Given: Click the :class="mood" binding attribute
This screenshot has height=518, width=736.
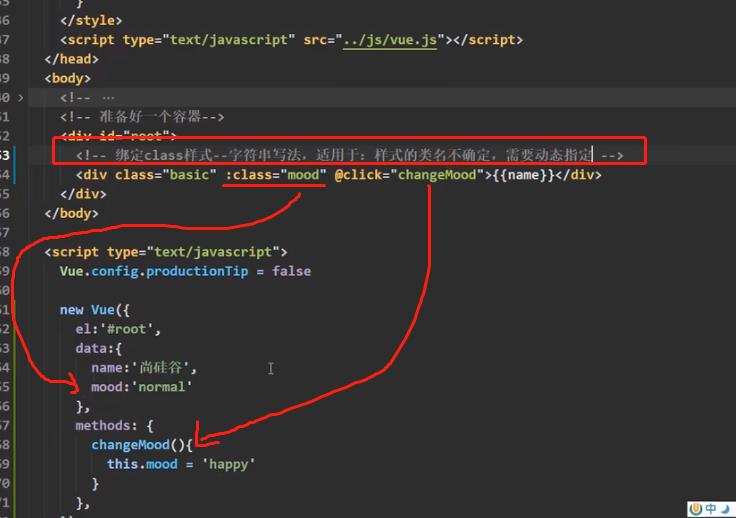Looking at the screenshot, I should (x=276, y=175).
